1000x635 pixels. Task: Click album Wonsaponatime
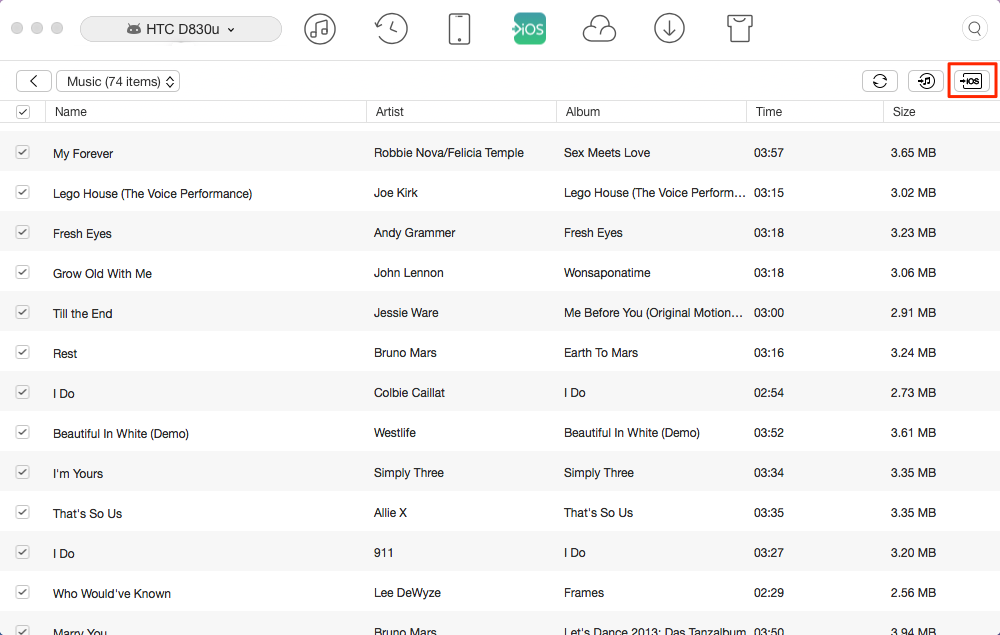607,273
